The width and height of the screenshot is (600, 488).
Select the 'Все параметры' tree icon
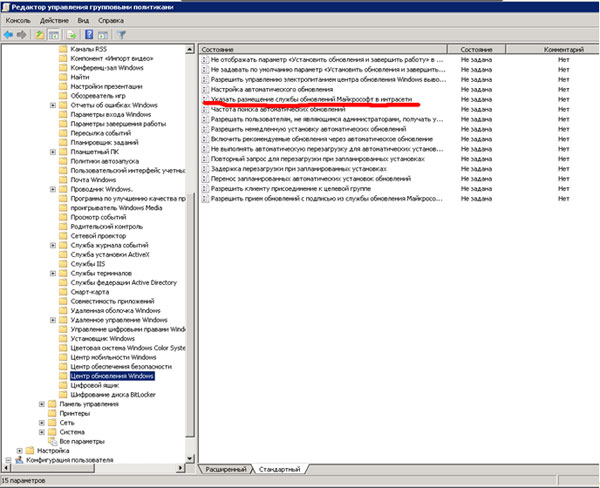click(x=52, y=440)
